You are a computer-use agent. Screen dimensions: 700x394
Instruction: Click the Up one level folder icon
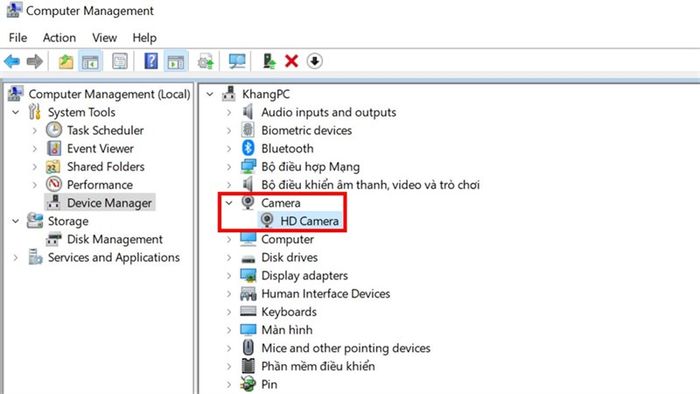66,61
